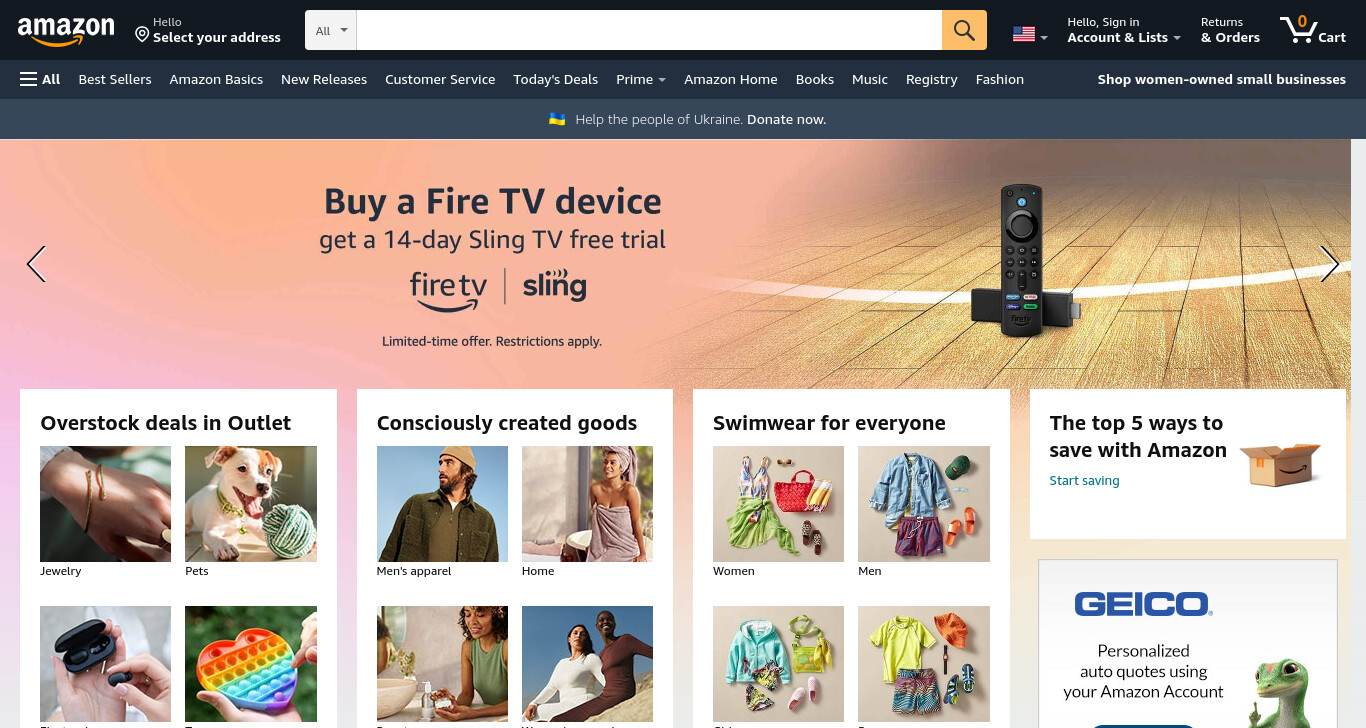The width and height of the screenshot is (1366, 728).
Task: Open the hamburger All menu
Action: pyautogui.click(x=40, y=79)
